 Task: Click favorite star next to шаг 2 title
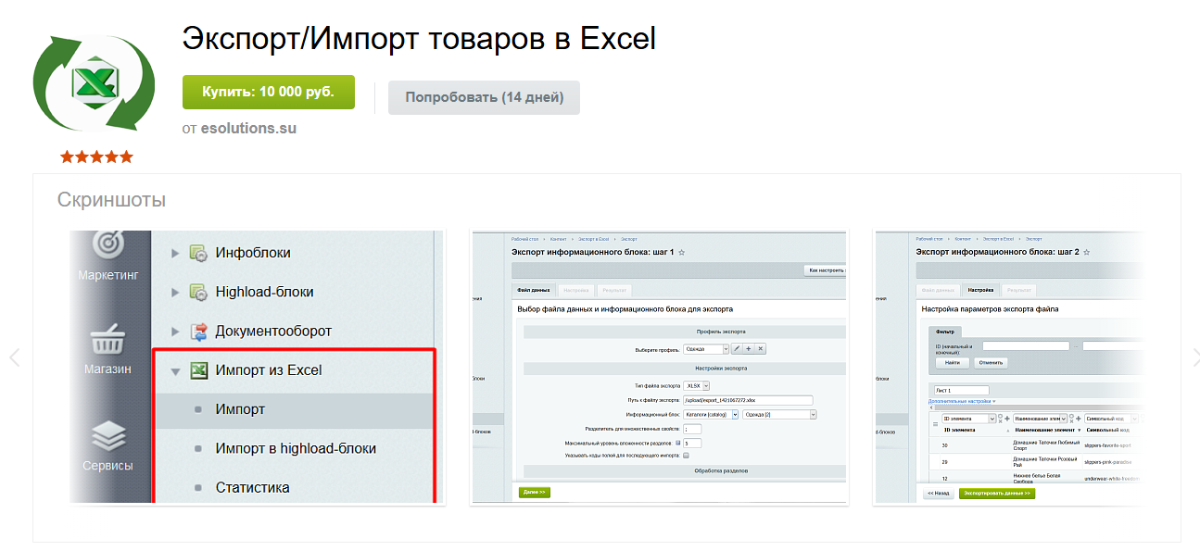tap(1087, 253)
